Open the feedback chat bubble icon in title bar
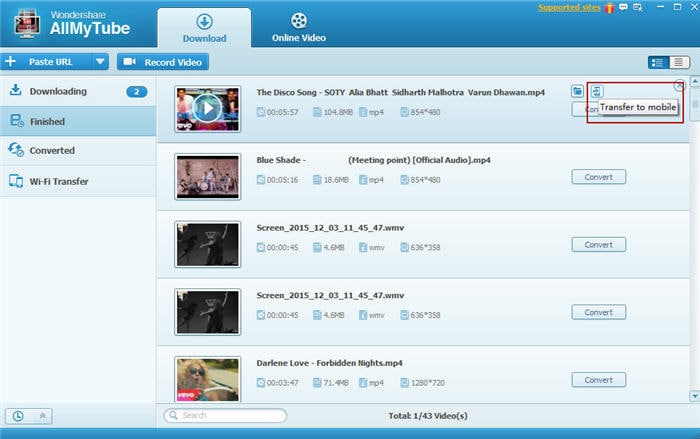Screen dimensions: 700x439 pyautogui.click(x=623, y=7)
